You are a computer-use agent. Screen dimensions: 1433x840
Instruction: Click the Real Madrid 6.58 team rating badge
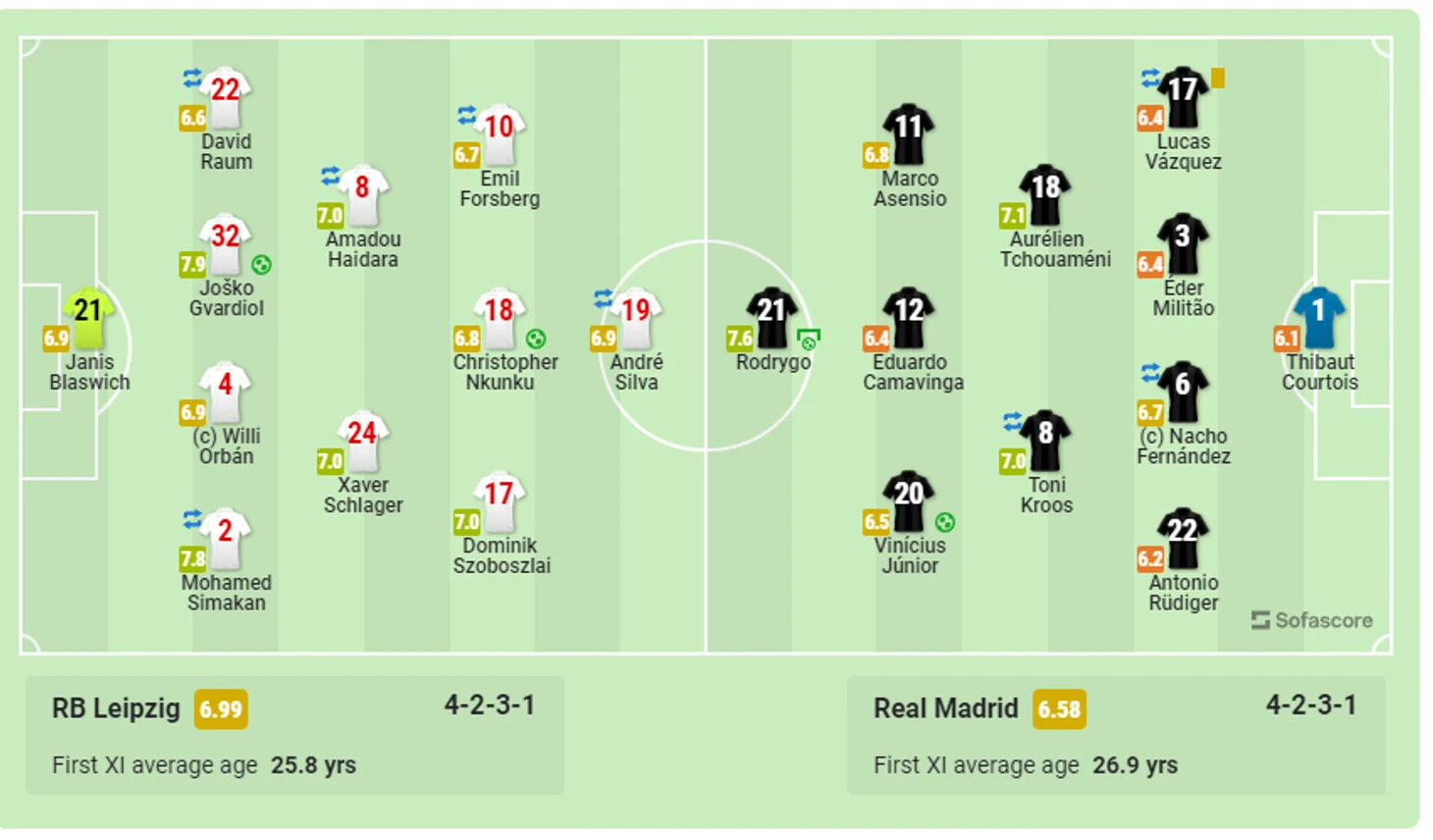(x=1059, y=709)
